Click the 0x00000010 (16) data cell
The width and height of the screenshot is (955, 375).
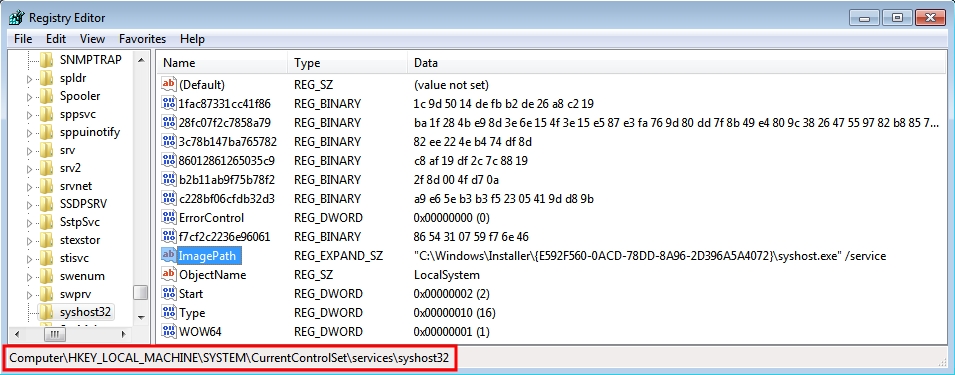(x=454, y=313)
